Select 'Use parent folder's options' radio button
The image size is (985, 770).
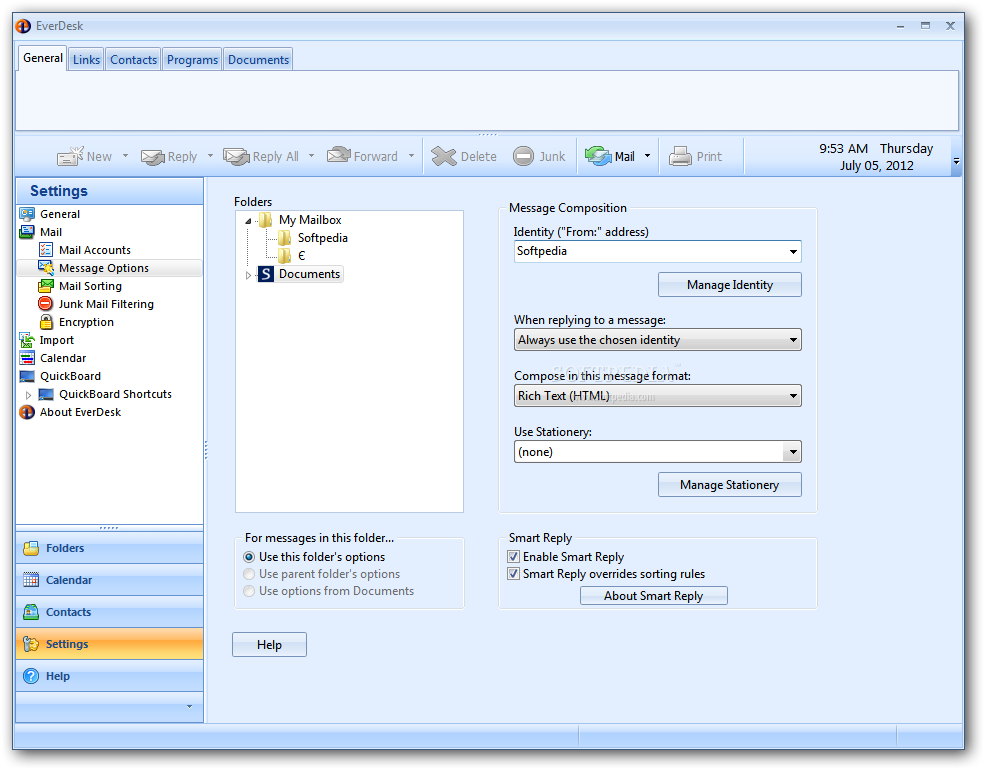pyautogui.click(x=249, y=574)
